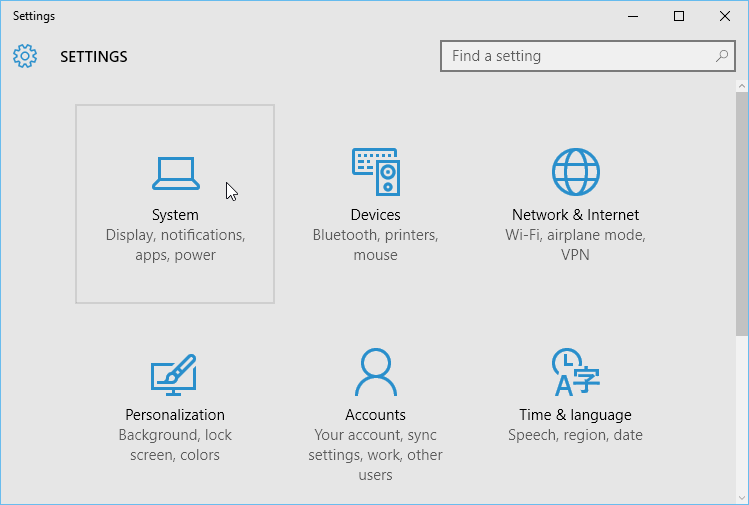Open the Accounts person icon
Image resolution: width=749 pixels, height=505 pixels.
pos(376,372)
